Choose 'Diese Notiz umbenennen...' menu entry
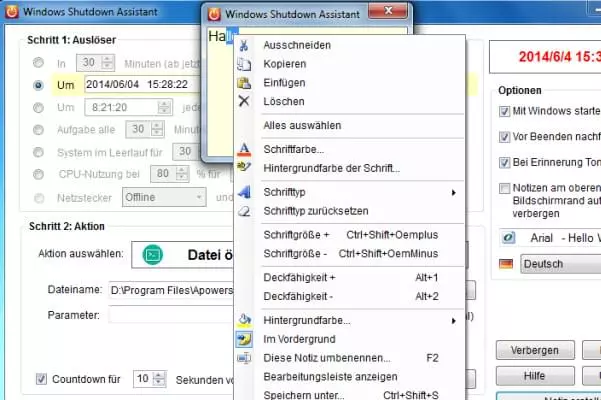The width and height of the screenshot is (601, 400). (350, 358)
